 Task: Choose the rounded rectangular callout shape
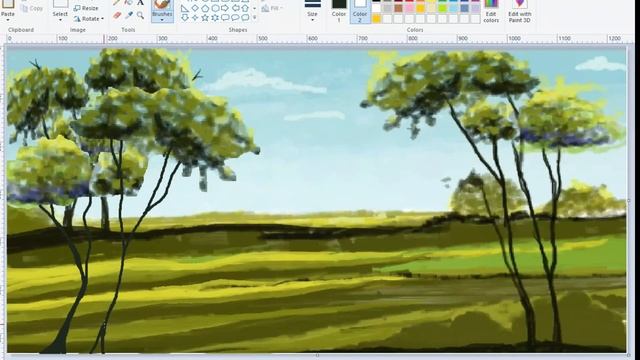tap(225, 18)
